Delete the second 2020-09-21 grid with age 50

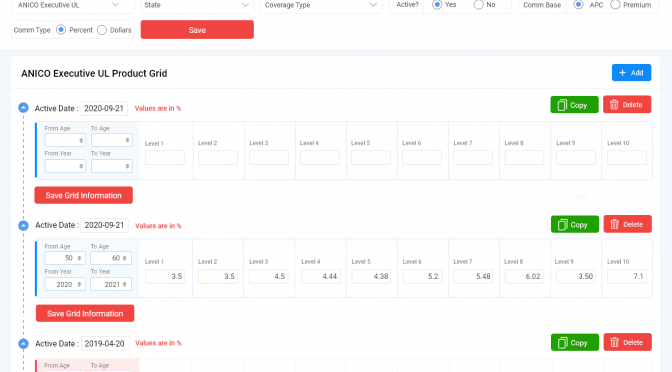click(x=627, y=224)
